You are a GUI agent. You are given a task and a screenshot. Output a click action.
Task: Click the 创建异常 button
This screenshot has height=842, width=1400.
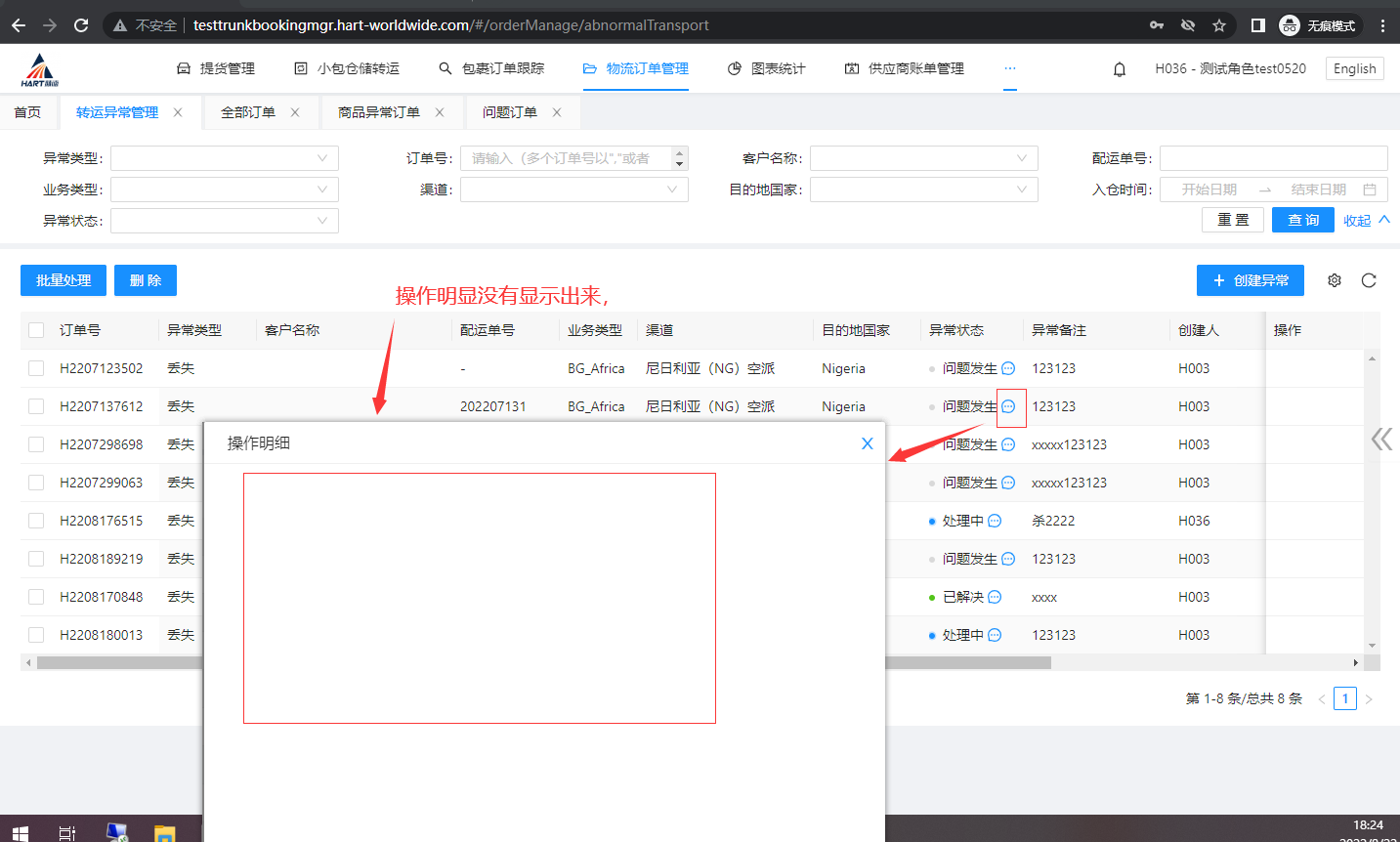[1251, 280]
